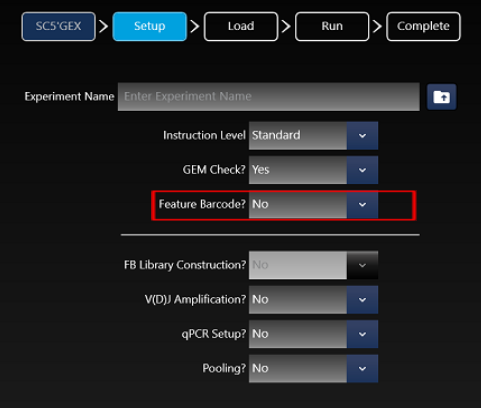Image resolution: width=481 pixels, height=408 pixels.
Task: Click the Enter Experiment Name field
Action: pyautogui.click(x=269, y=97)
